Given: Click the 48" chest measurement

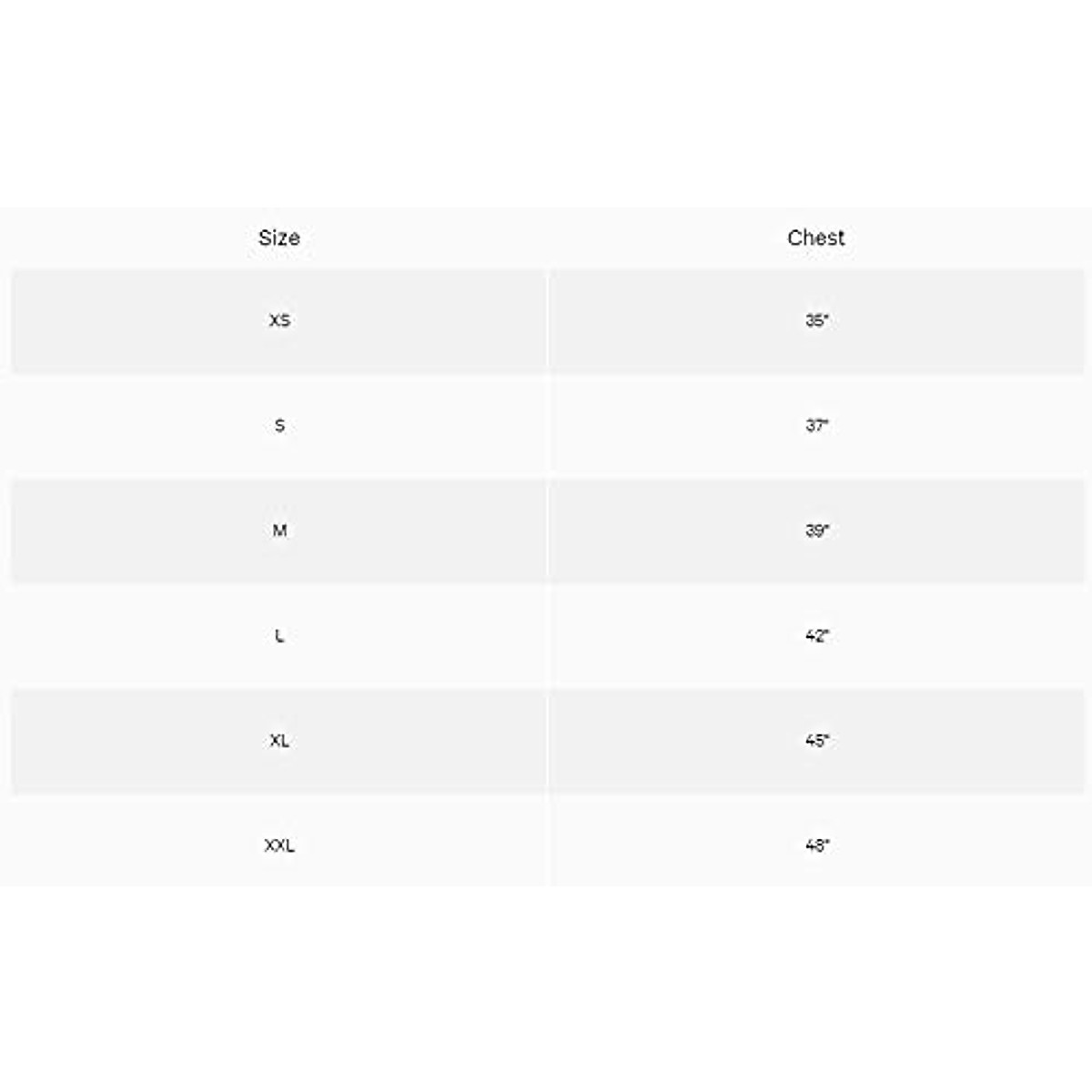Looking at the screenshot, I should (816, 845).
